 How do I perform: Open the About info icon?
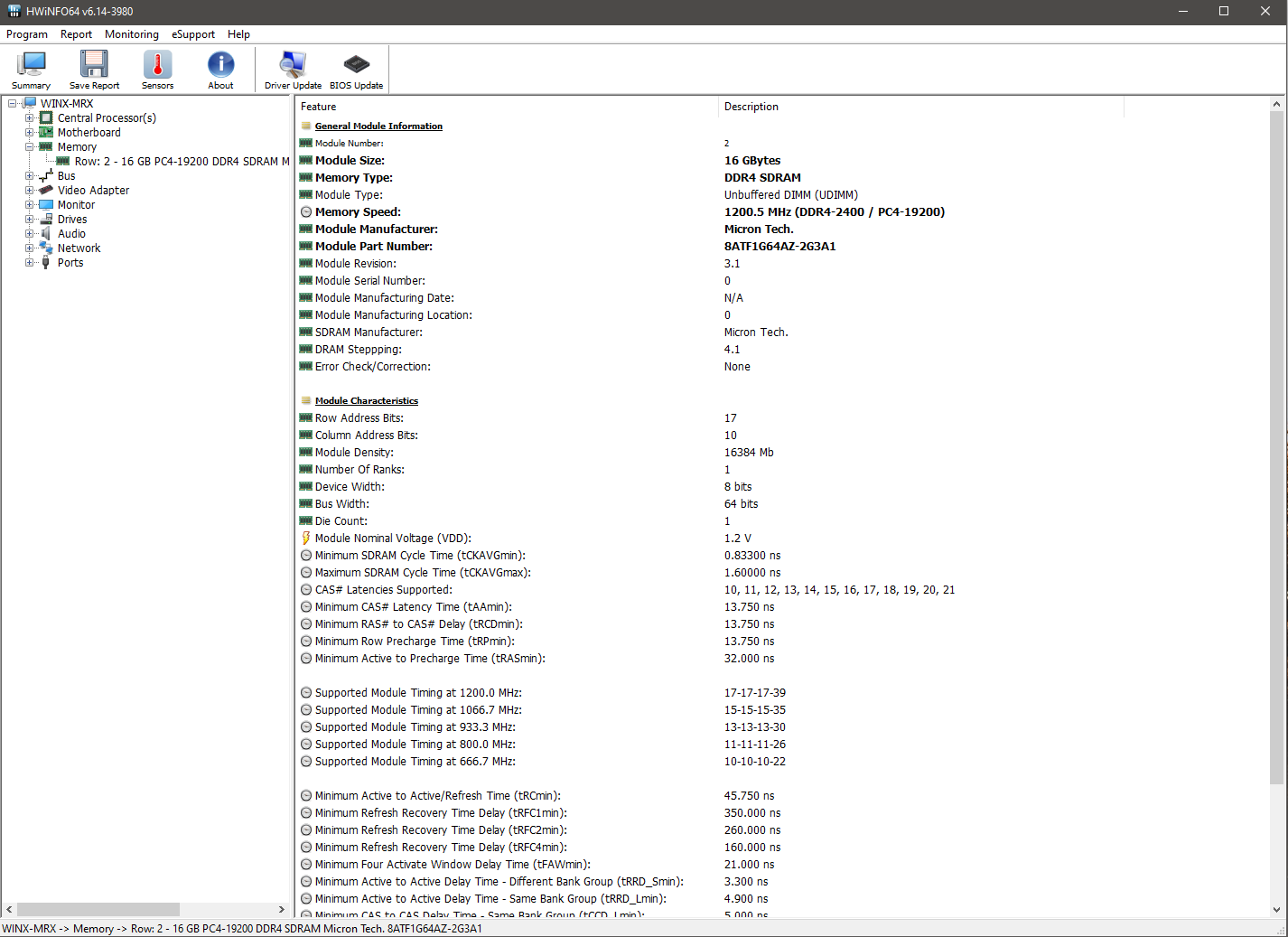point(220,70)
